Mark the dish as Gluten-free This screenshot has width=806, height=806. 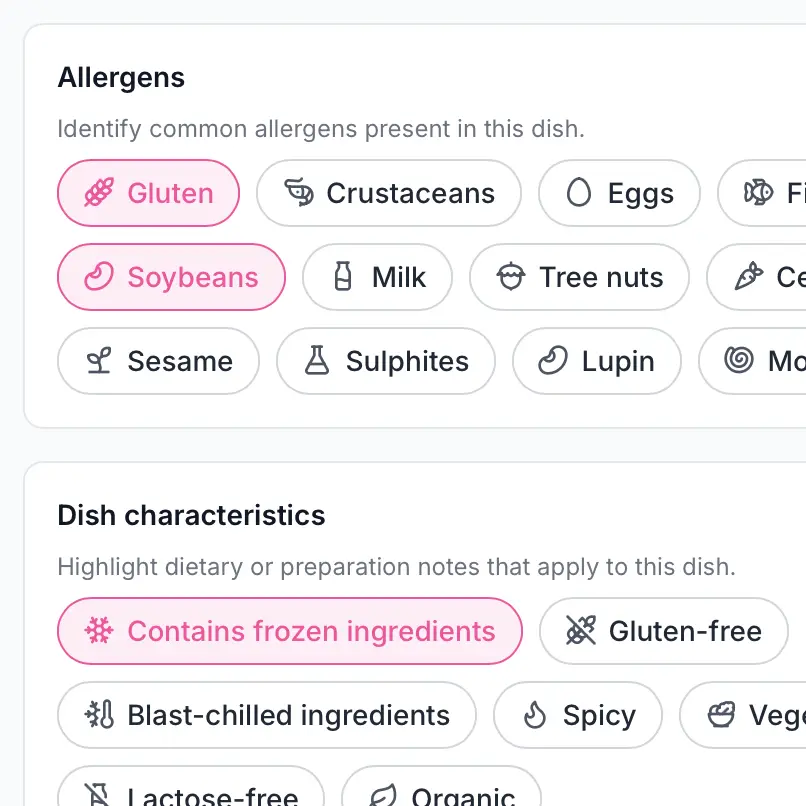(x=663, y=631)
